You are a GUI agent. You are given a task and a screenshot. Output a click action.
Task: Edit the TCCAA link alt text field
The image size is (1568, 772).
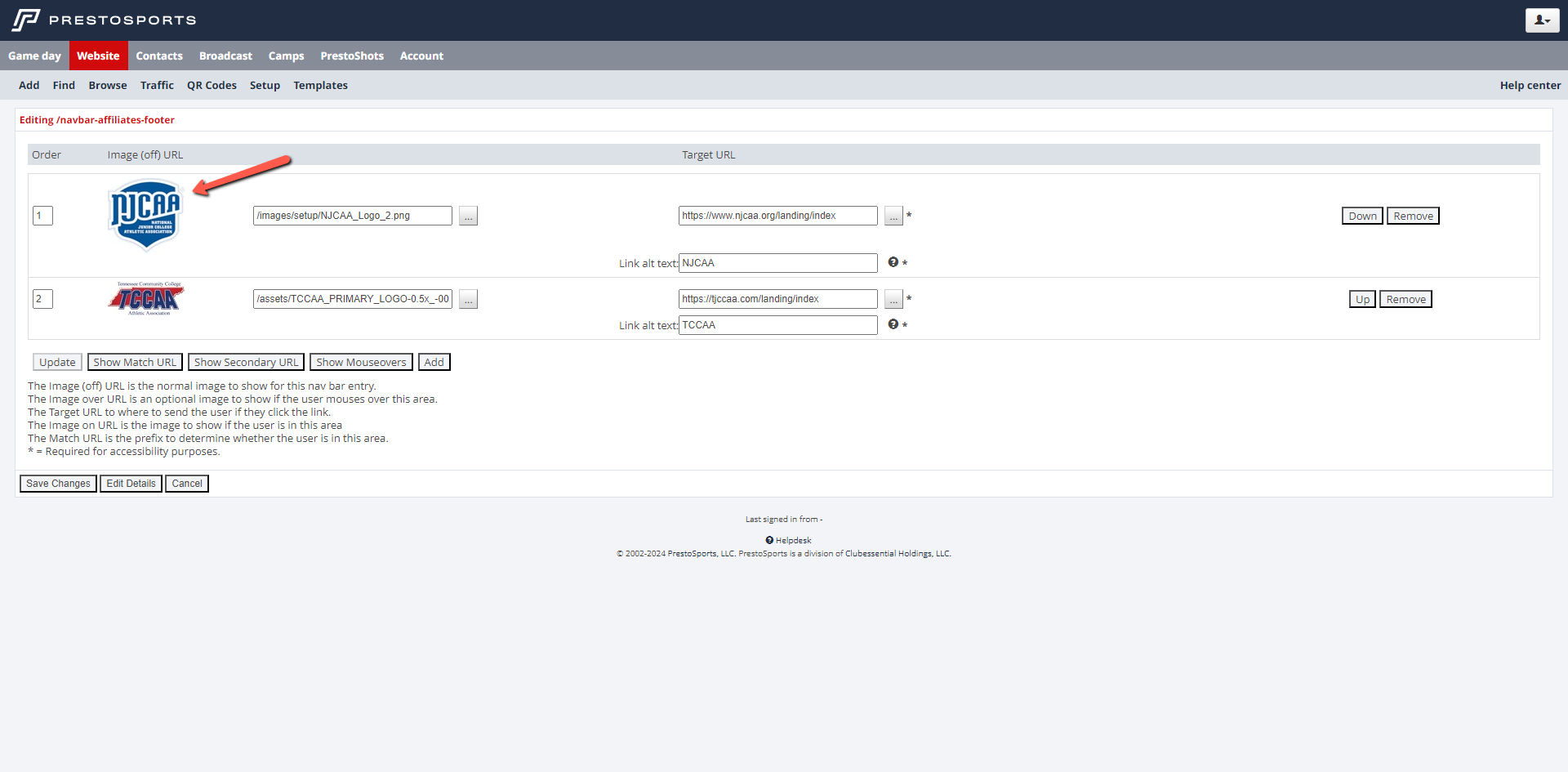coord(777,325)
